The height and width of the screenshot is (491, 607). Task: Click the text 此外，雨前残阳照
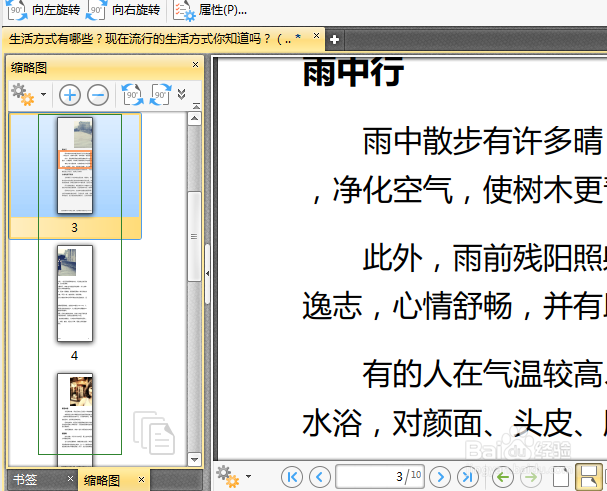click(485, 258)
